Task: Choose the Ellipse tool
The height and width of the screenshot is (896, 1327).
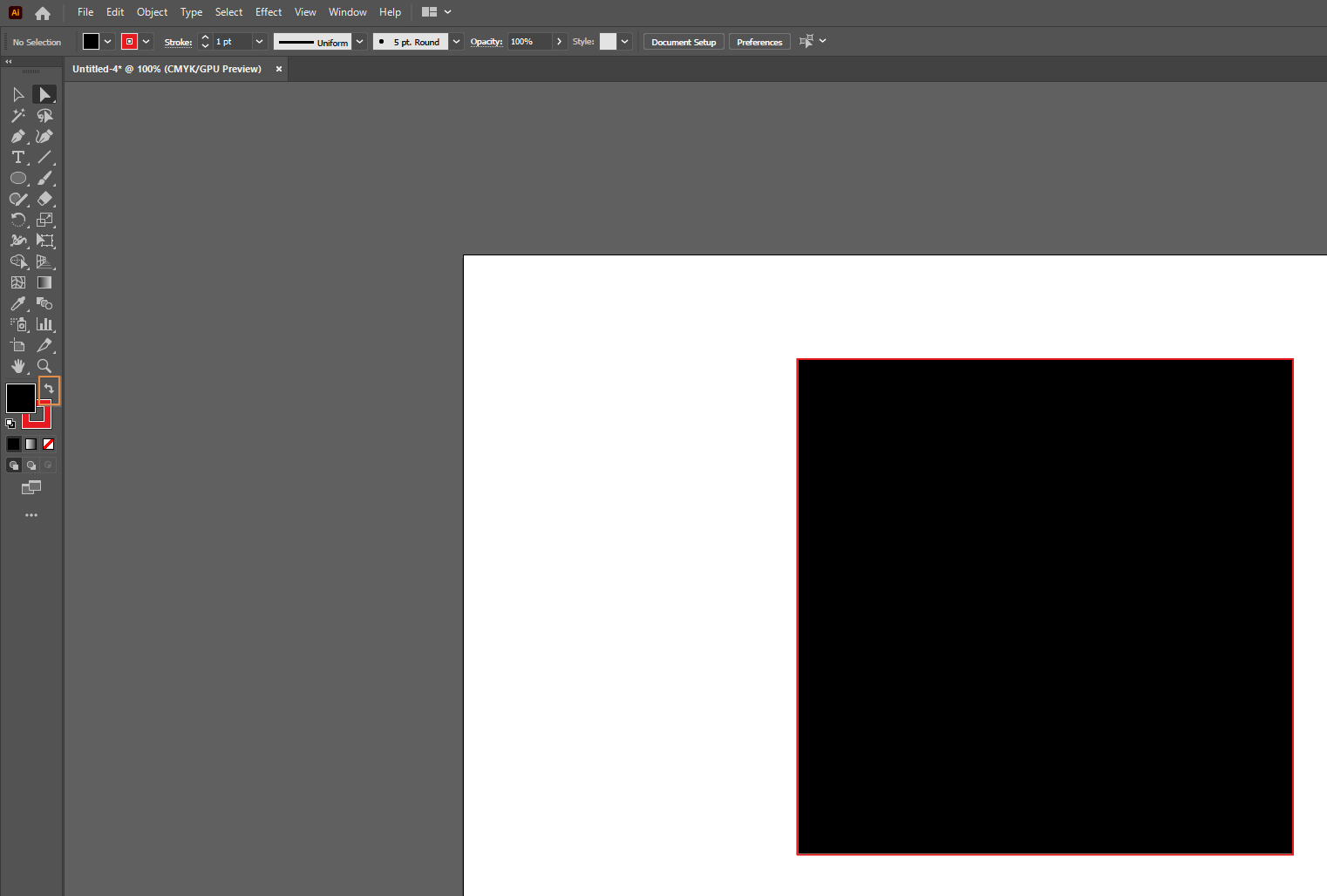Action: 18,178
